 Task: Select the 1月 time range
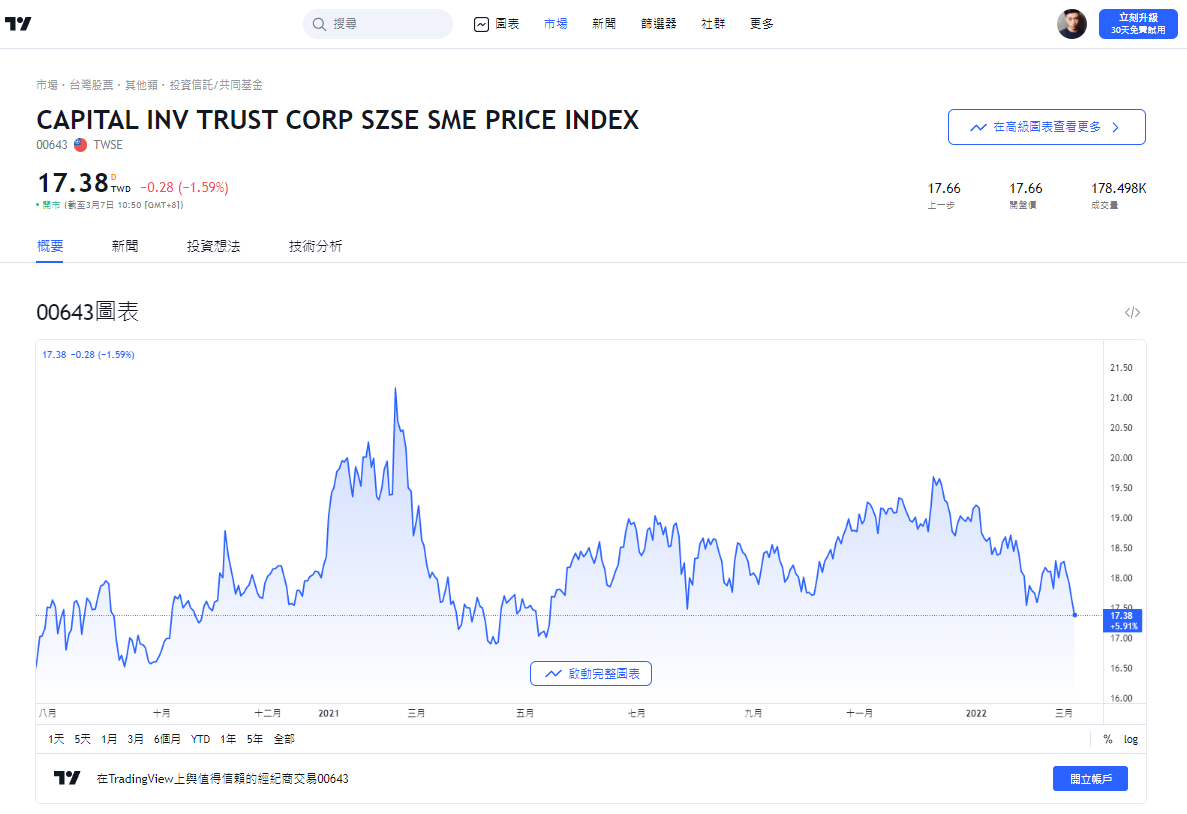(109, 739)
